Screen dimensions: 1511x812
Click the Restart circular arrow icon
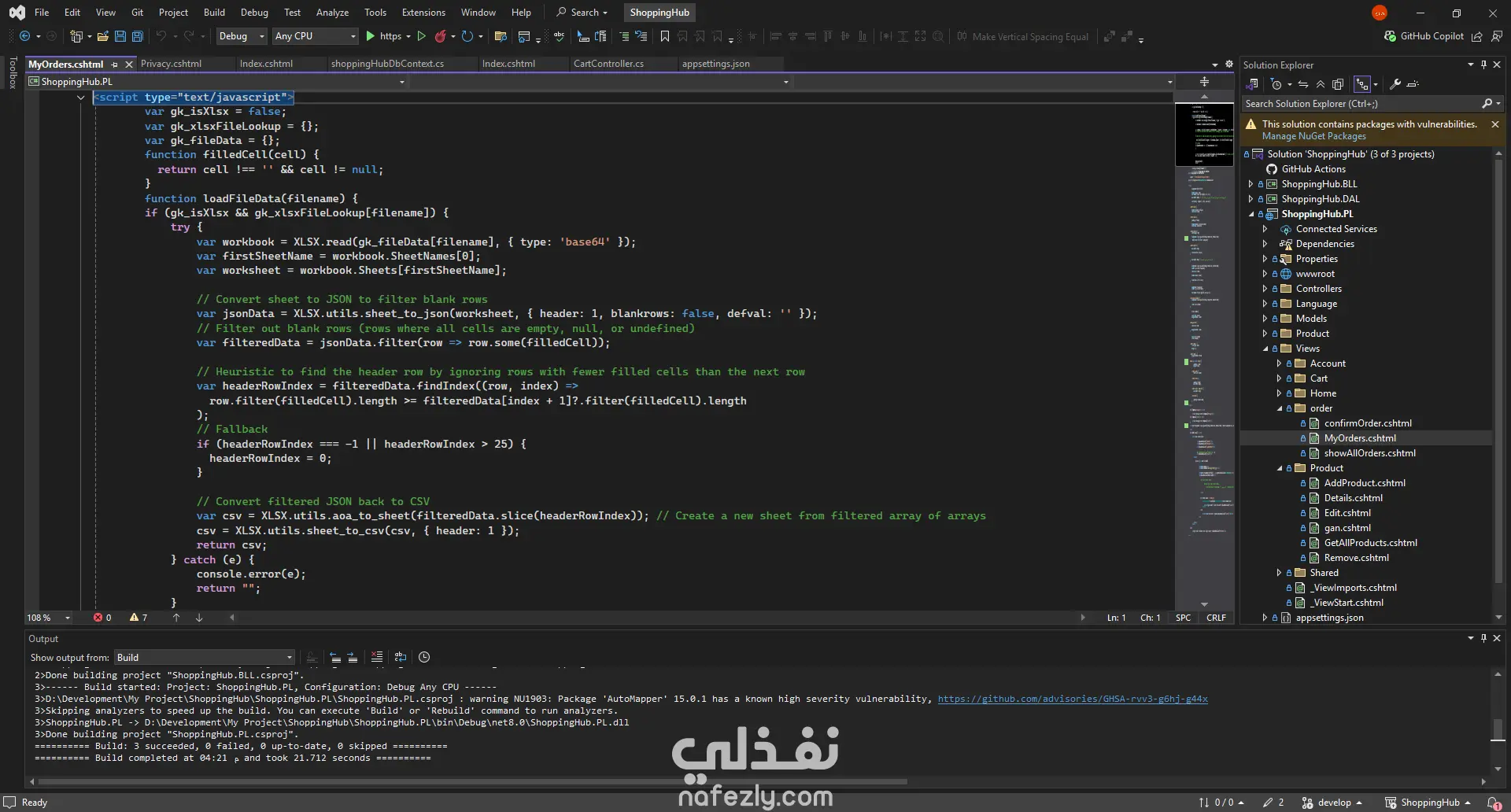(467, 36)
